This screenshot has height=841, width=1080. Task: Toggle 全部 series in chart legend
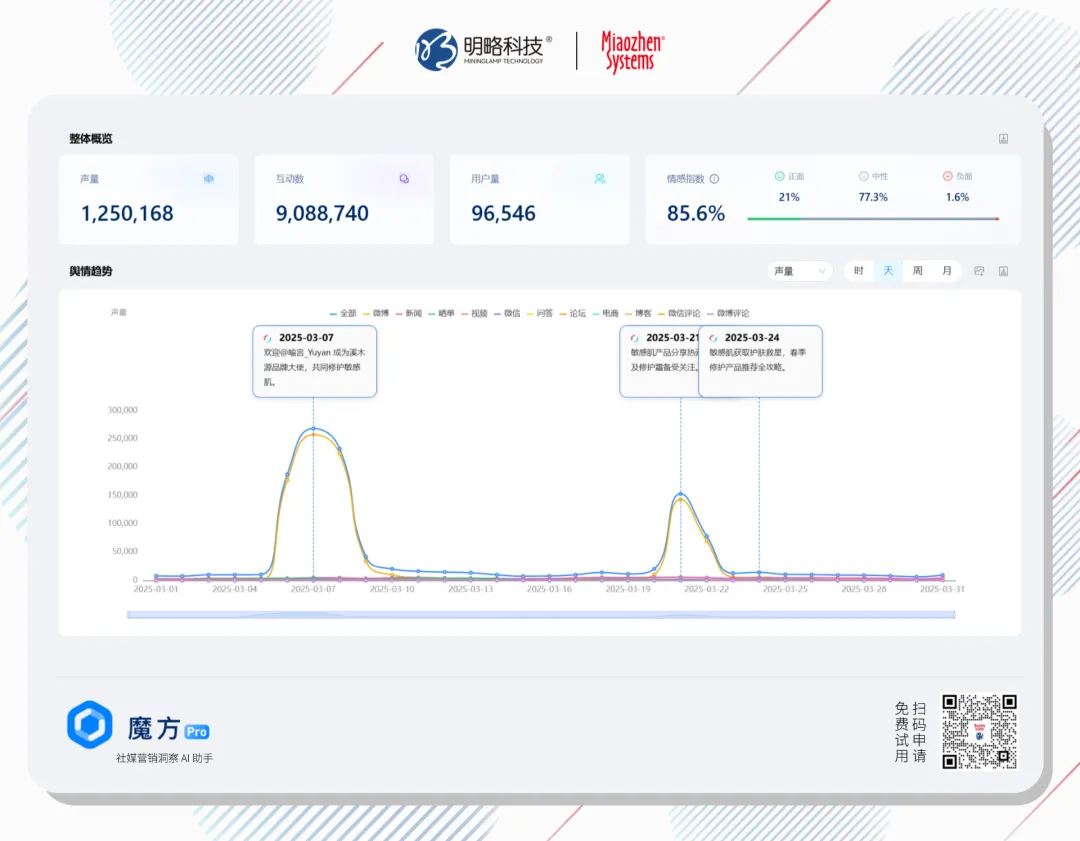click(x=343, y=313)
